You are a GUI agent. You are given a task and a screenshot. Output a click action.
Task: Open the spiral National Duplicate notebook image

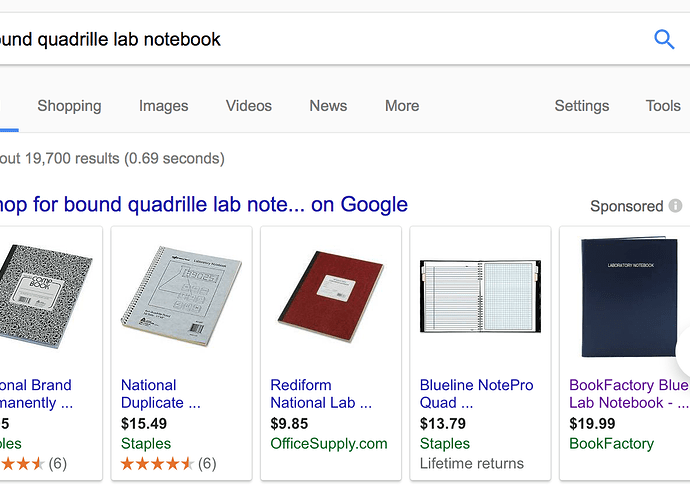coord(181,296)
